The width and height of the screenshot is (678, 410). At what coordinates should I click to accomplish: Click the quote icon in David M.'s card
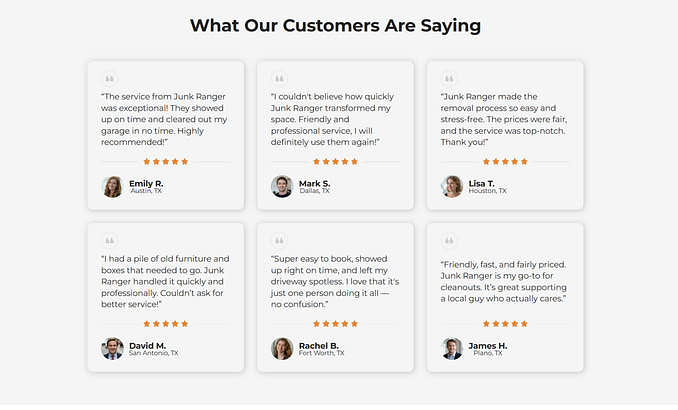tap(110, 240)
